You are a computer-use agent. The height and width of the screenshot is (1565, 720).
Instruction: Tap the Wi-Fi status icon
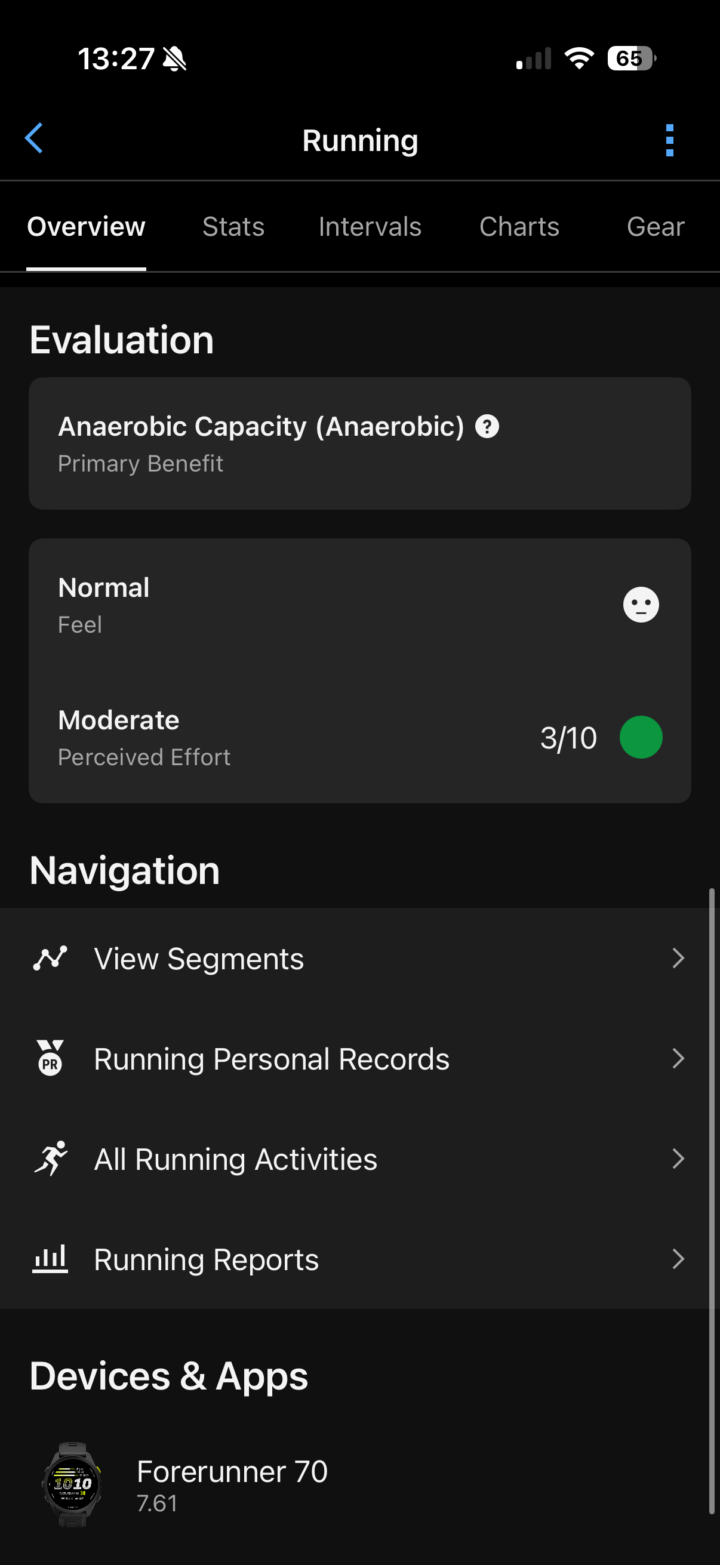pyautogui.click(x=579, y=58)
